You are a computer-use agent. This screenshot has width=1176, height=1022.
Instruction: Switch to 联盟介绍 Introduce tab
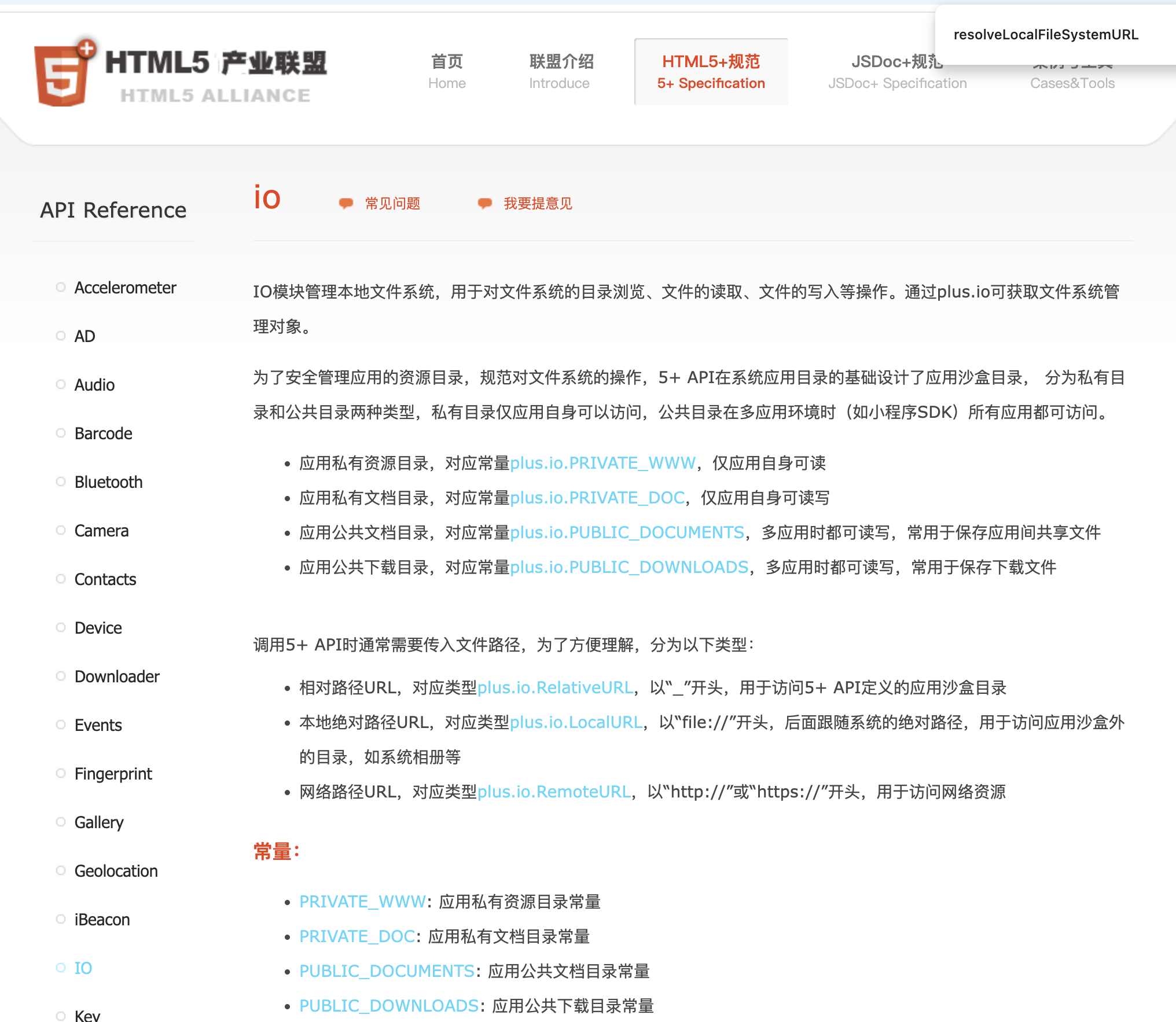[x=560, y=72]
